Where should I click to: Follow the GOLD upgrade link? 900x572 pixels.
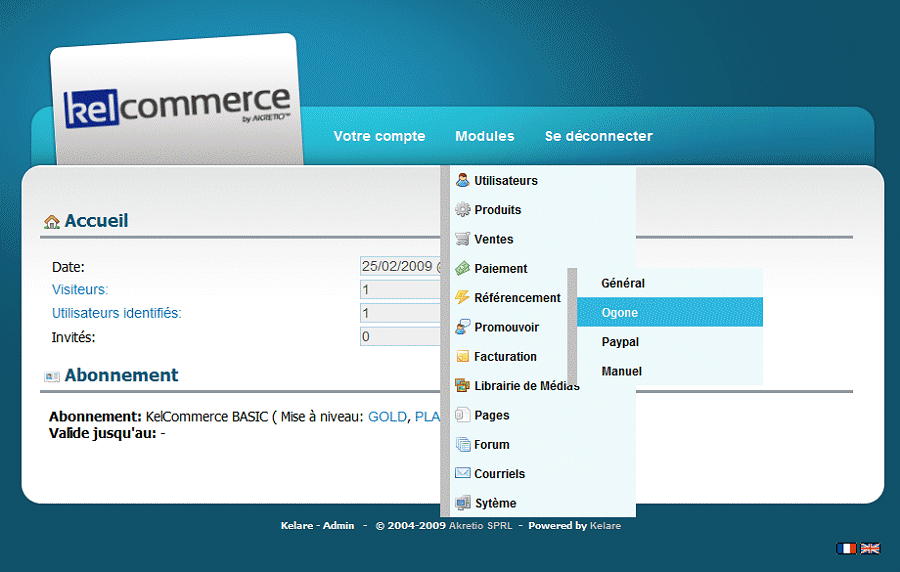tap(387, 417)
